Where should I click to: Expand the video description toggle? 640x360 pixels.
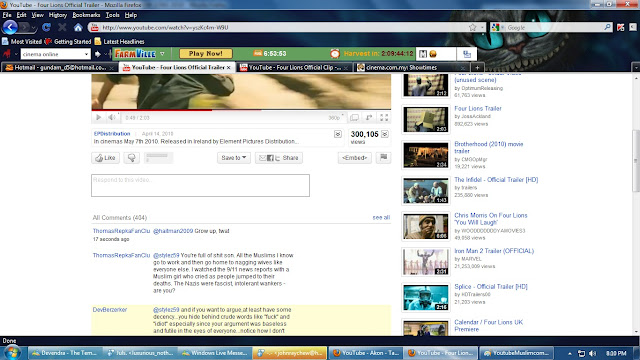[338, 134]
